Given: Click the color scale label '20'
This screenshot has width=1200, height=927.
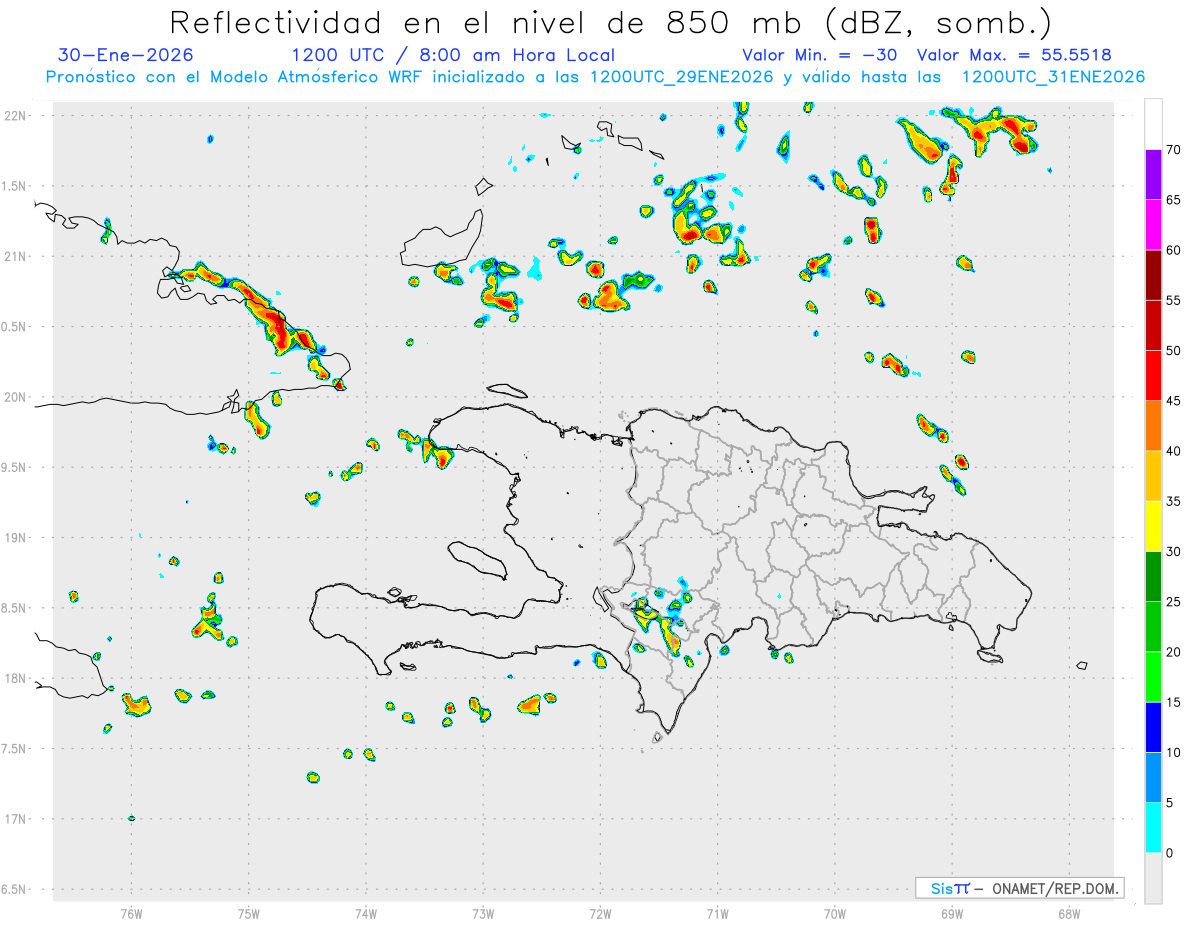Looking at the screenshot, I should [1173, 652].
